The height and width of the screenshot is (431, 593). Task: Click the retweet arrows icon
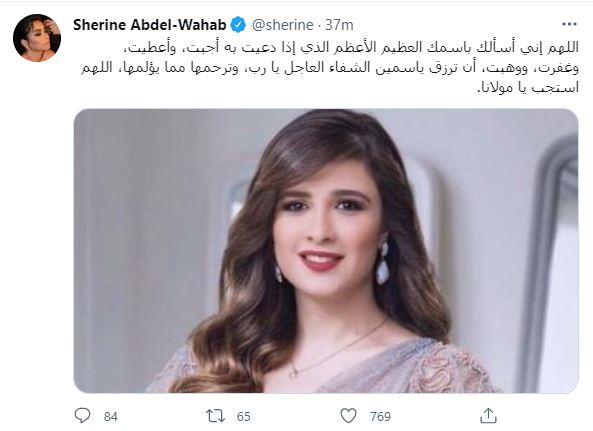(216, 416)
